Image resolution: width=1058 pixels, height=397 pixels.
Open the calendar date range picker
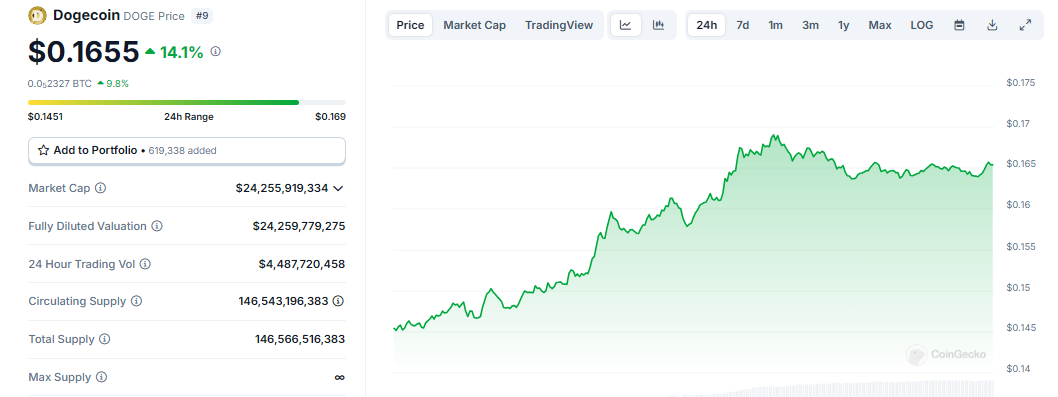click(x=959, y=25)
